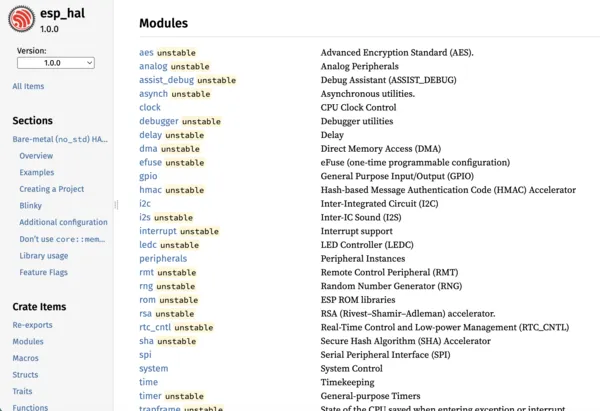The height and width of the screenshot is (411, 600).
Task: Click the Espressif esp_hal crate logo
Action: [21, 19]
